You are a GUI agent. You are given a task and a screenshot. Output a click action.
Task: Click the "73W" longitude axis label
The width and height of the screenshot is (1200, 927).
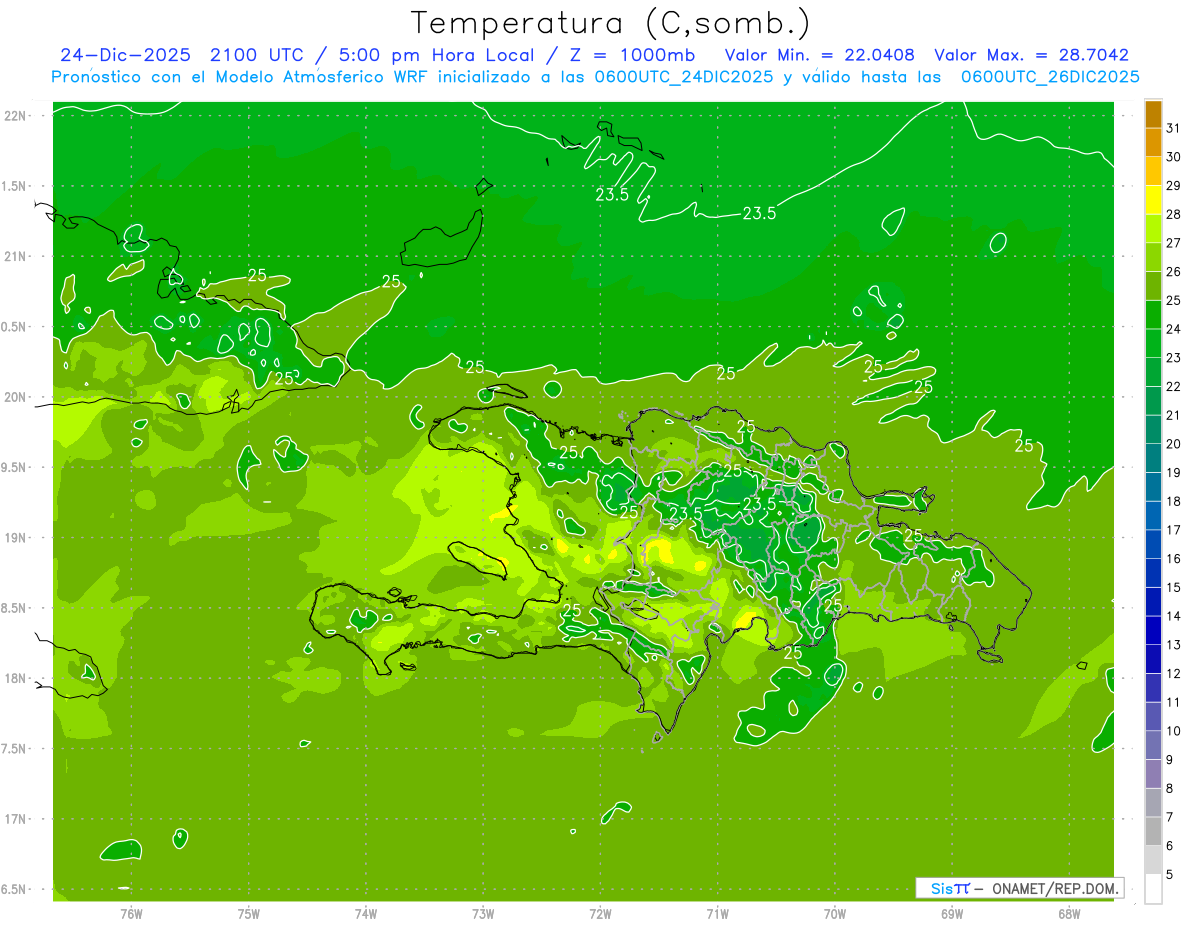[483, 913]
